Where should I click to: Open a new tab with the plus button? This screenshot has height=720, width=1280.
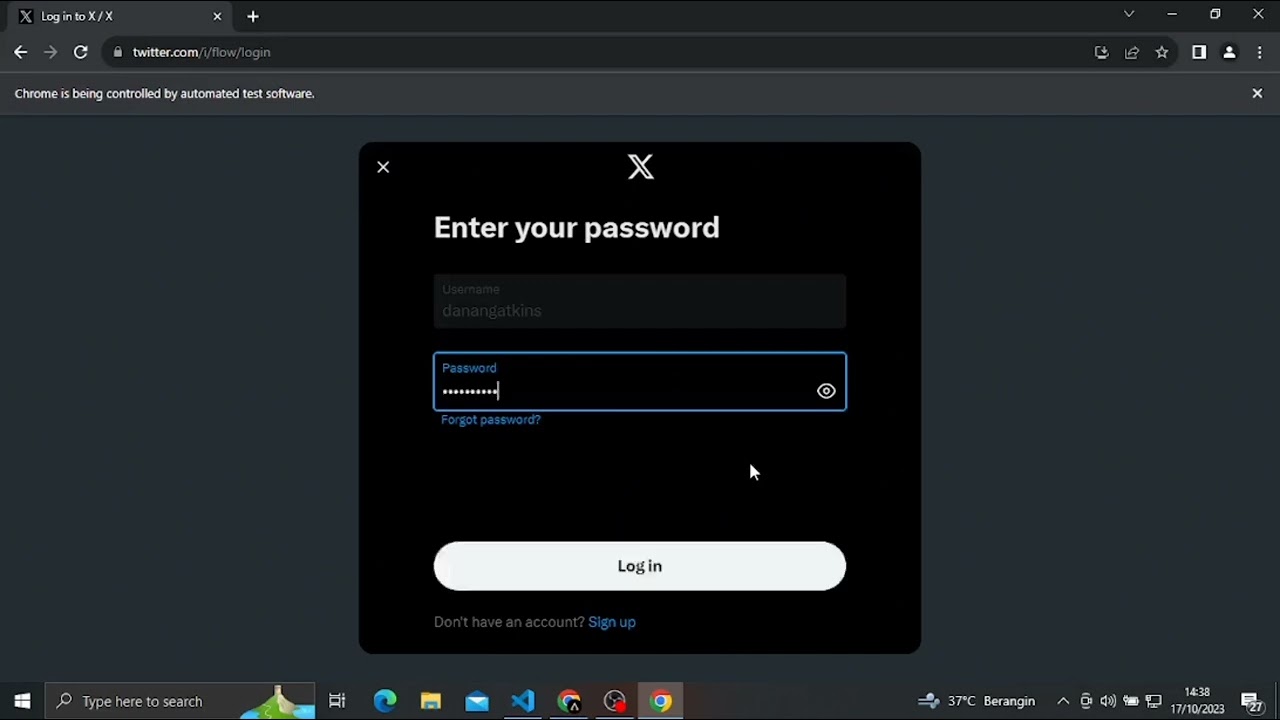point(253,16)
